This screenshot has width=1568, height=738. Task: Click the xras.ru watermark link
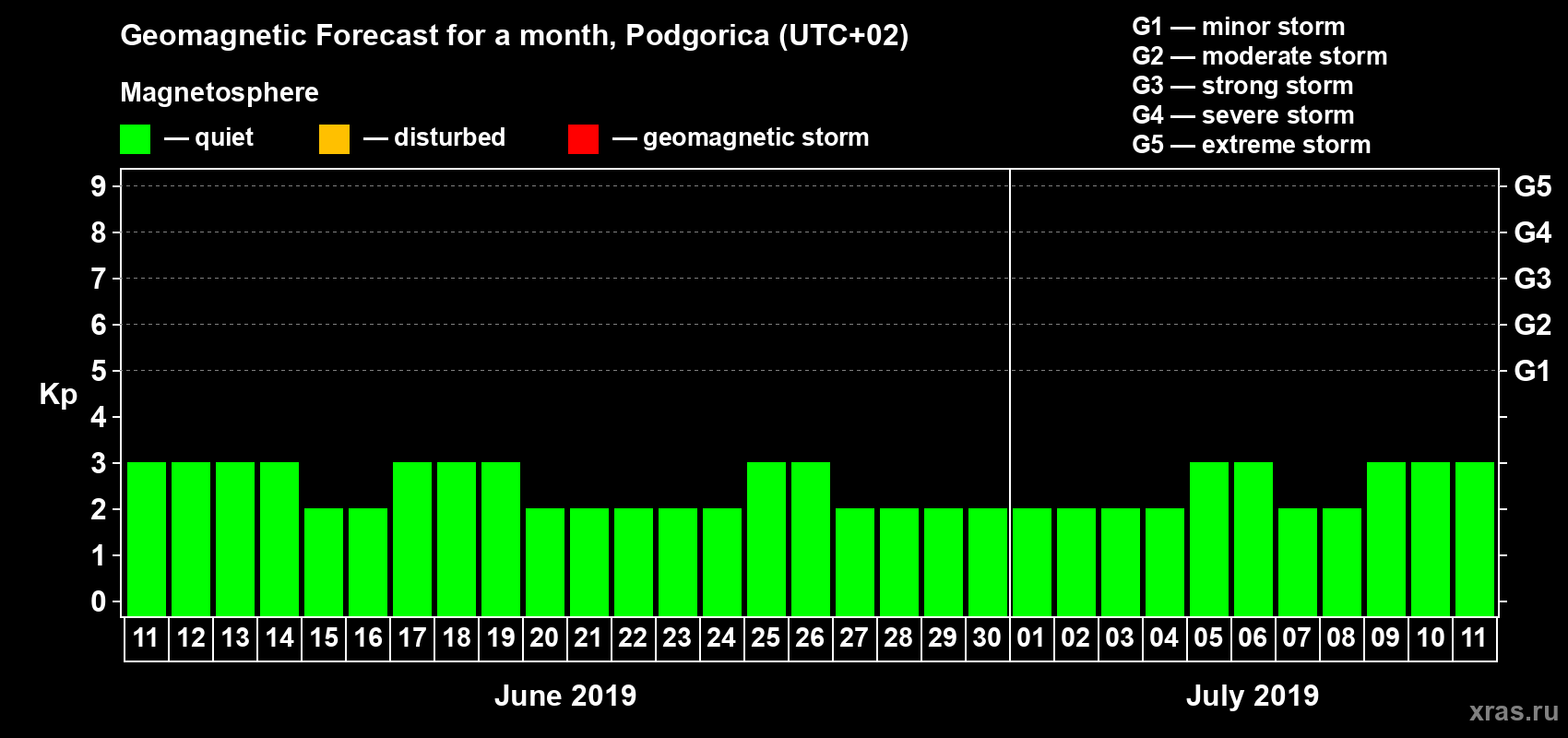click(x=1514, y=711)
